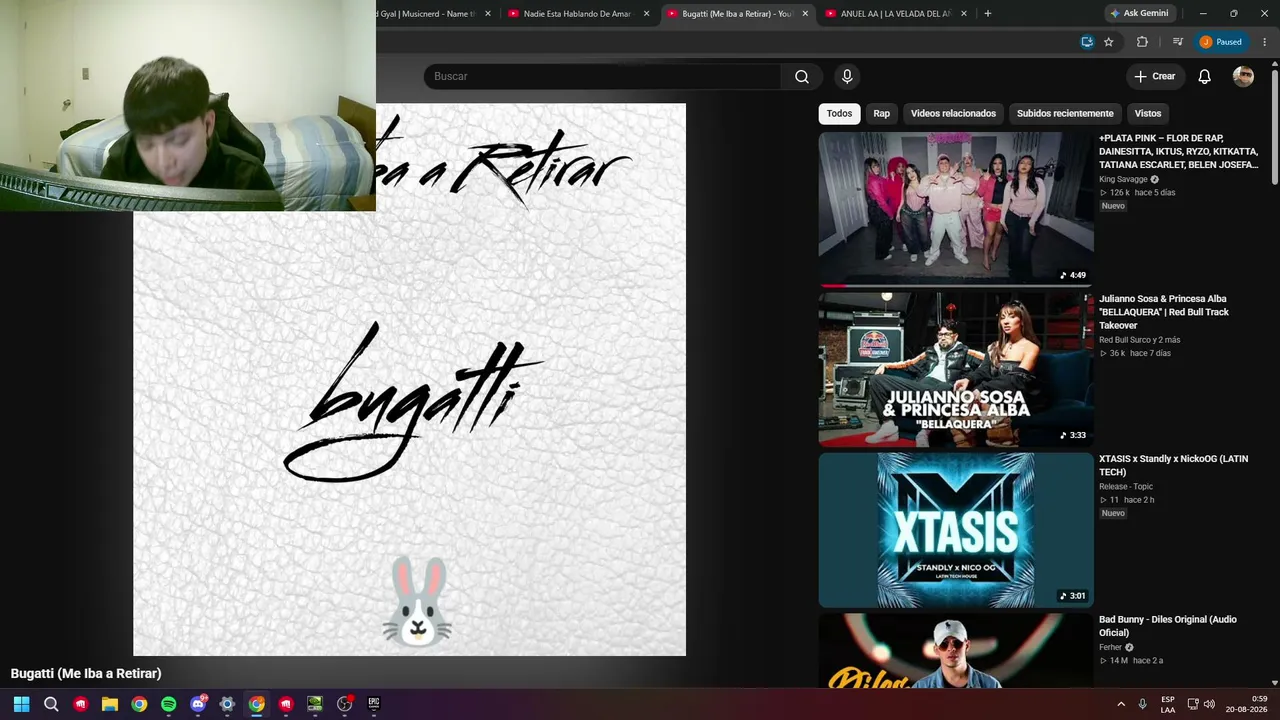The image size is (1280, 720).
Task: Open the XTASIS video thumbnail
Action: click(x=956, y=530)
